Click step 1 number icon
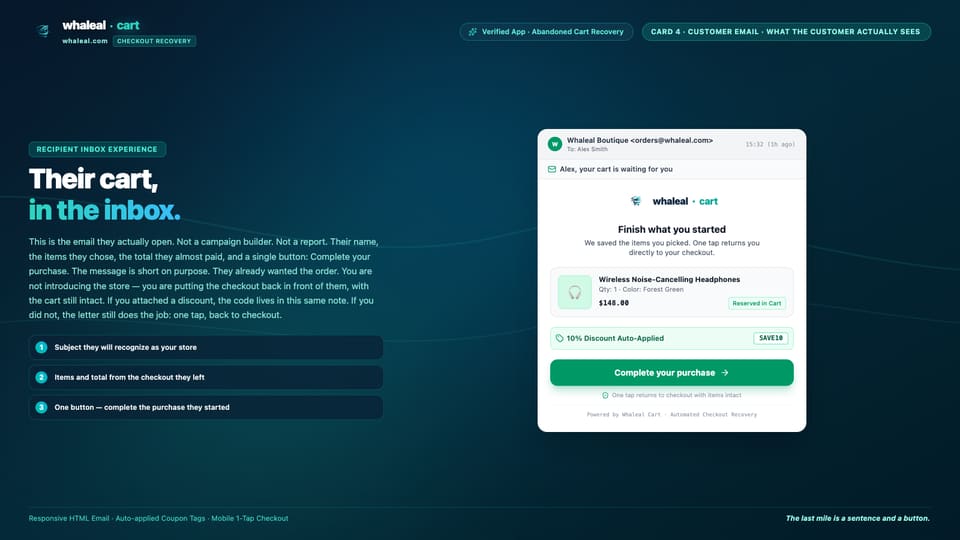The image size is (960, 540). click(x=41, y=347)
